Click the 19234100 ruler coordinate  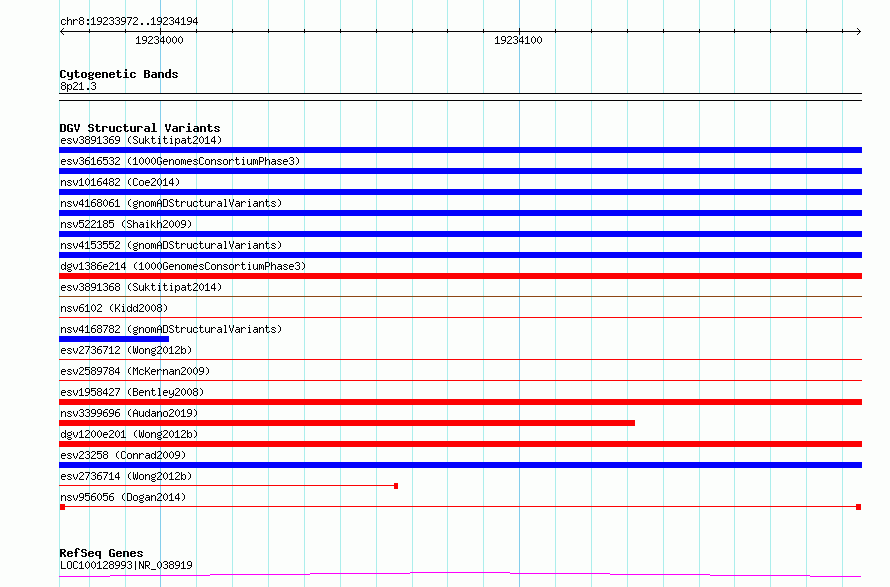[x=518, y=40]
